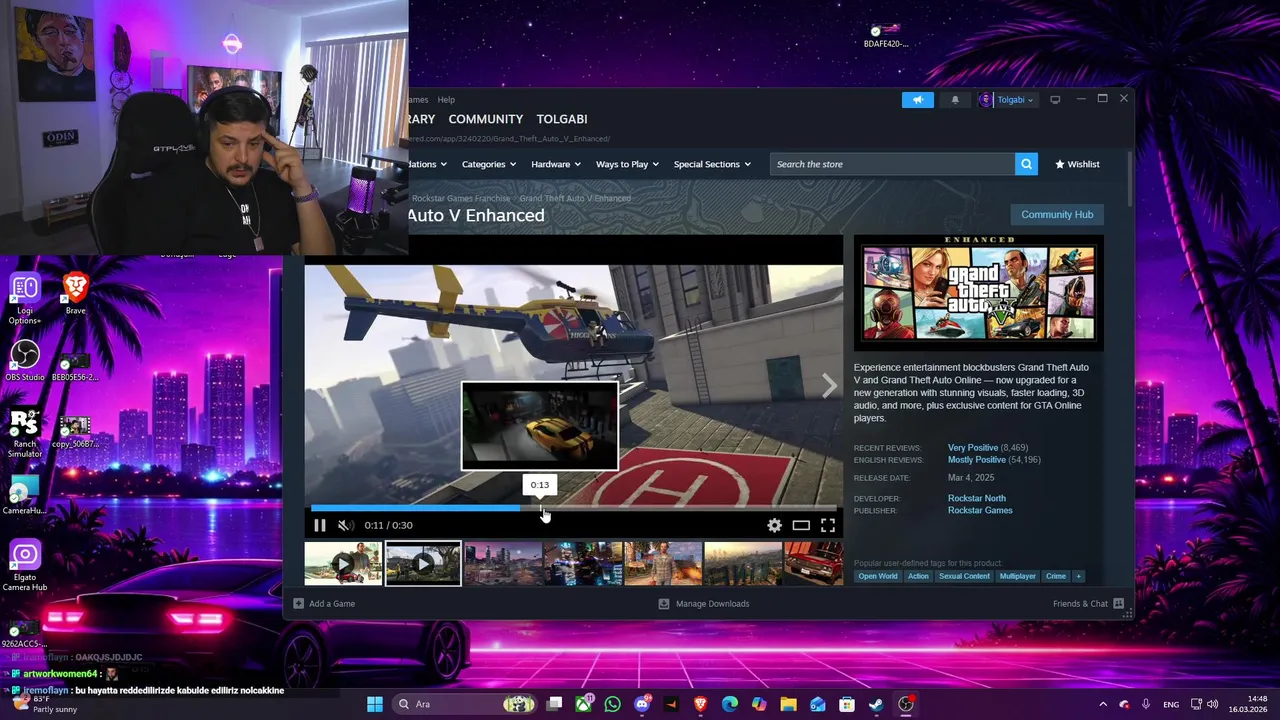Pause the GTA V trailer video
Image resolution: width=1280 pixels, height=720 pixels.
pos(320,525)
